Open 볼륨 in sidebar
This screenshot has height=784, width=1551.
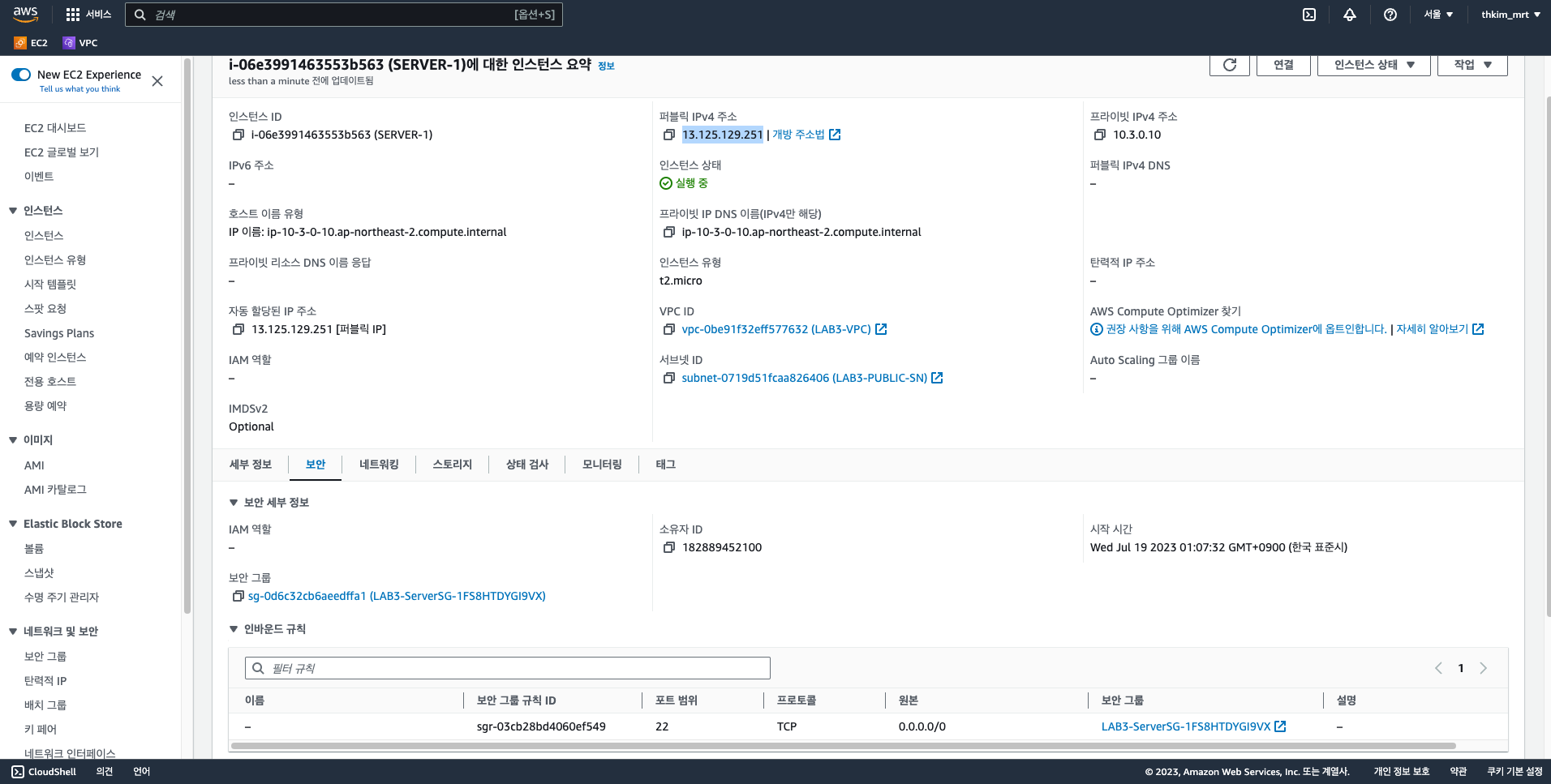click(34, 549)
